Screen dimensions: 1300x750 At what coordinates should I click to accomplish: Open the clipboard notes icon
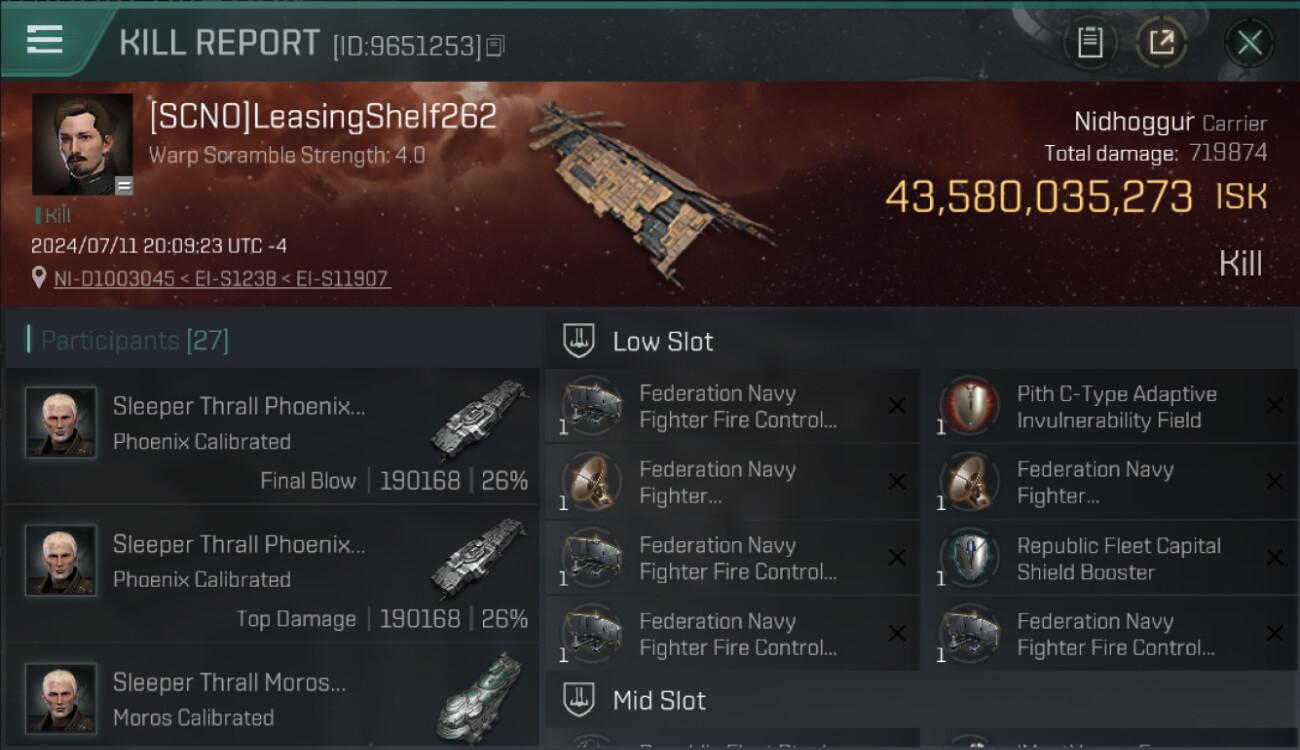[1090, 43]
